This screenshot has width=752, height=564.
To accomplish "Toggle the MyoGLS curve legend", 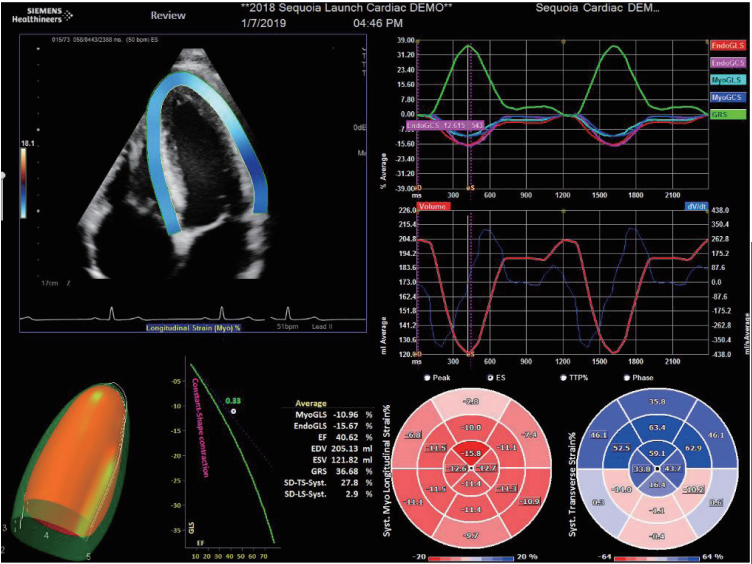I will coord(729,80).
